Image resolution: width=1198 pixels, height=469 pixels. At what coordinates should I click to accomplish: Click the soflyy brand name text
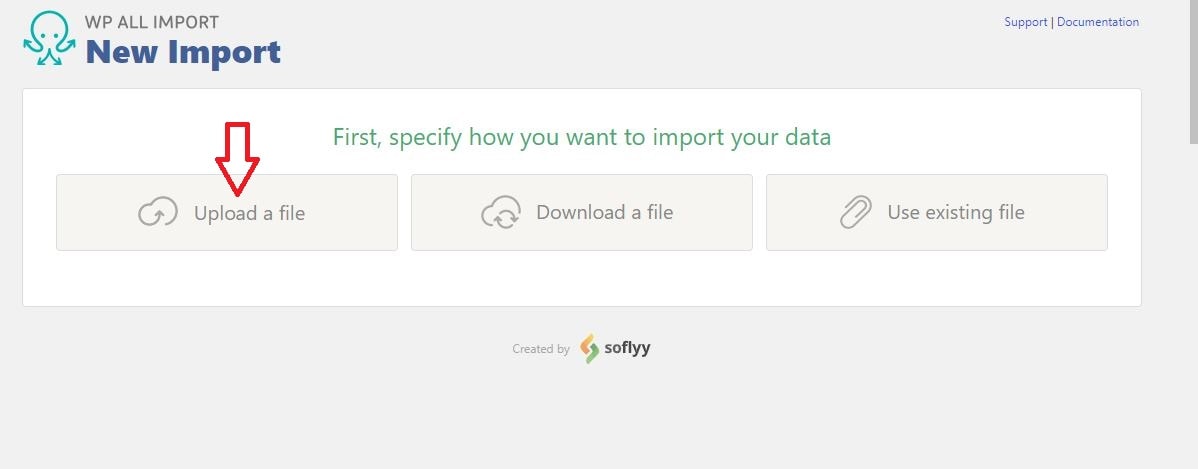pos(627,348)
